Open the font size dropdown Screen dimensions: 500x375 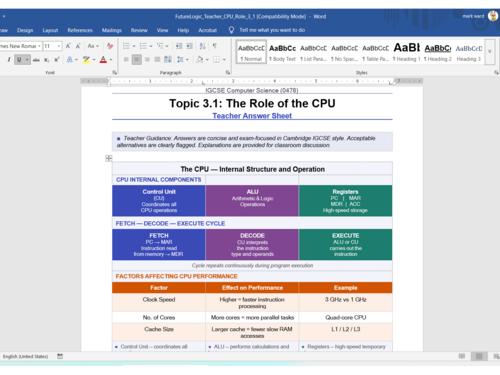tap(59, 46)
